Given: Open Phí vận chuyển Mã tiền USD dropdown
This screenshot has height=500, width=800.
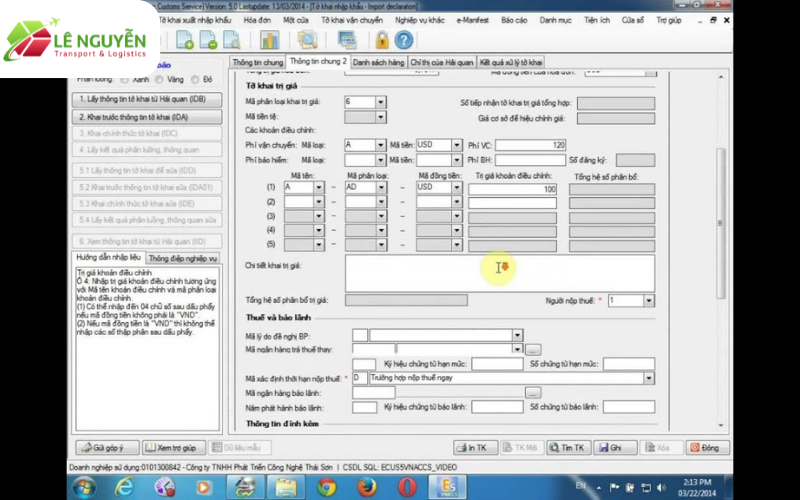Looking at the screenshot, I should 457,145.
